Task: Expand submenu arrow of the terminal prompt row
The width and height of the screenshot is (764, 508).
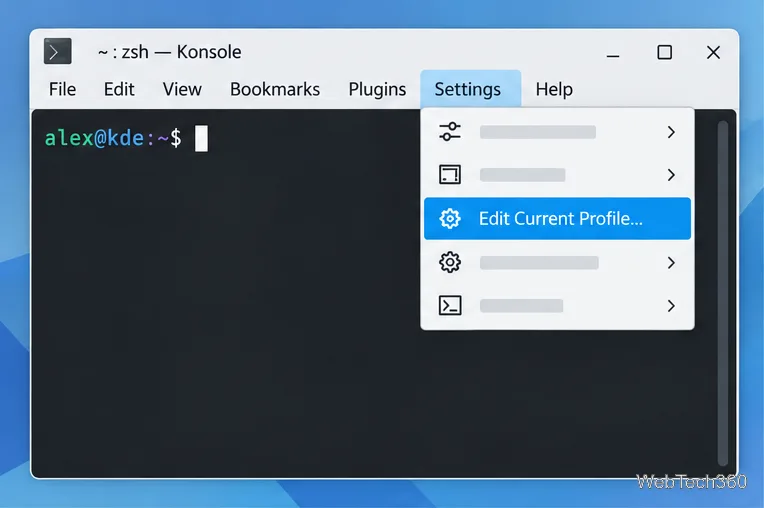Action: coord(671,306)
